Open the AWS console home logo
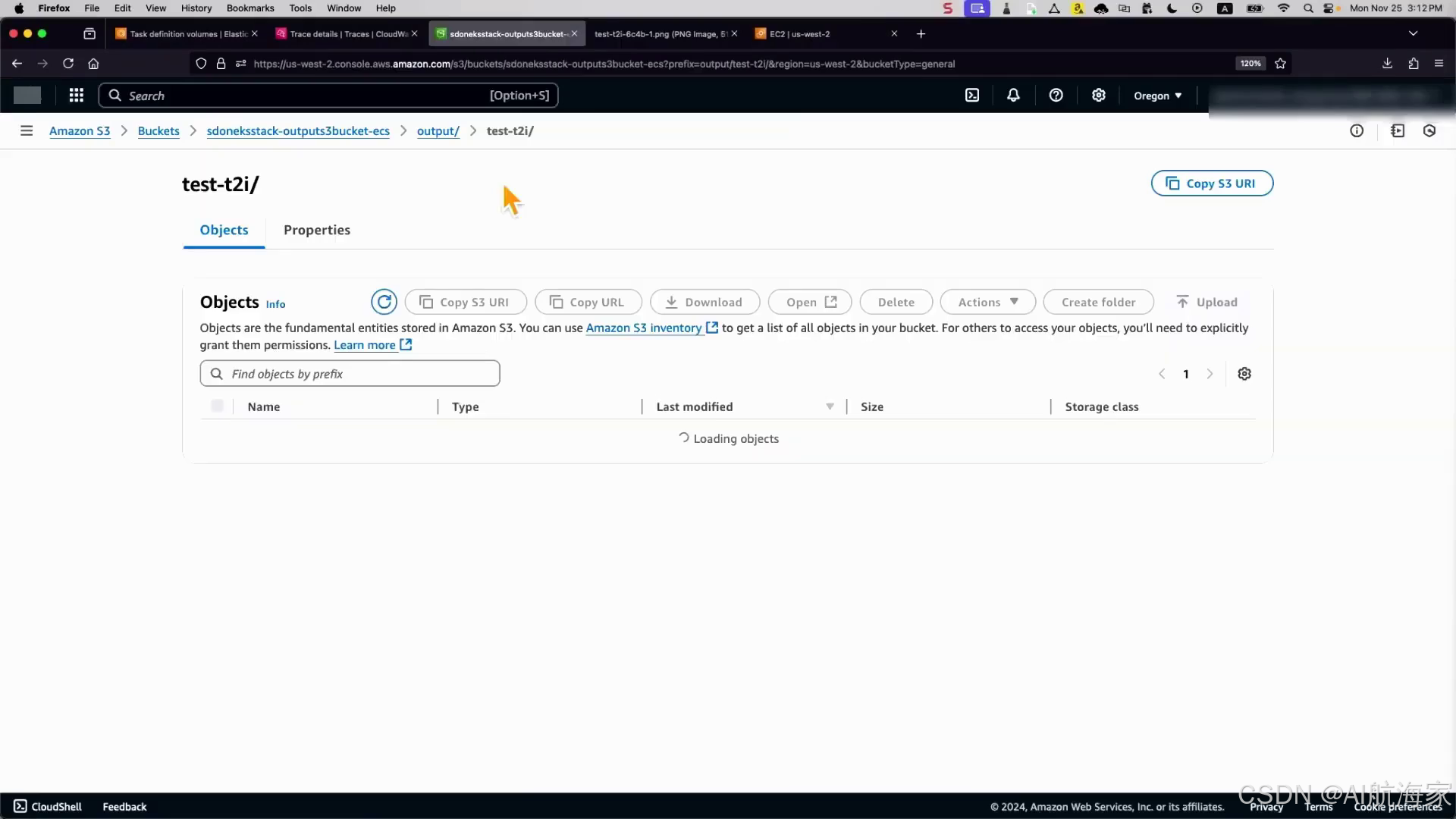1456x819 pixels. tap(27, 96)
